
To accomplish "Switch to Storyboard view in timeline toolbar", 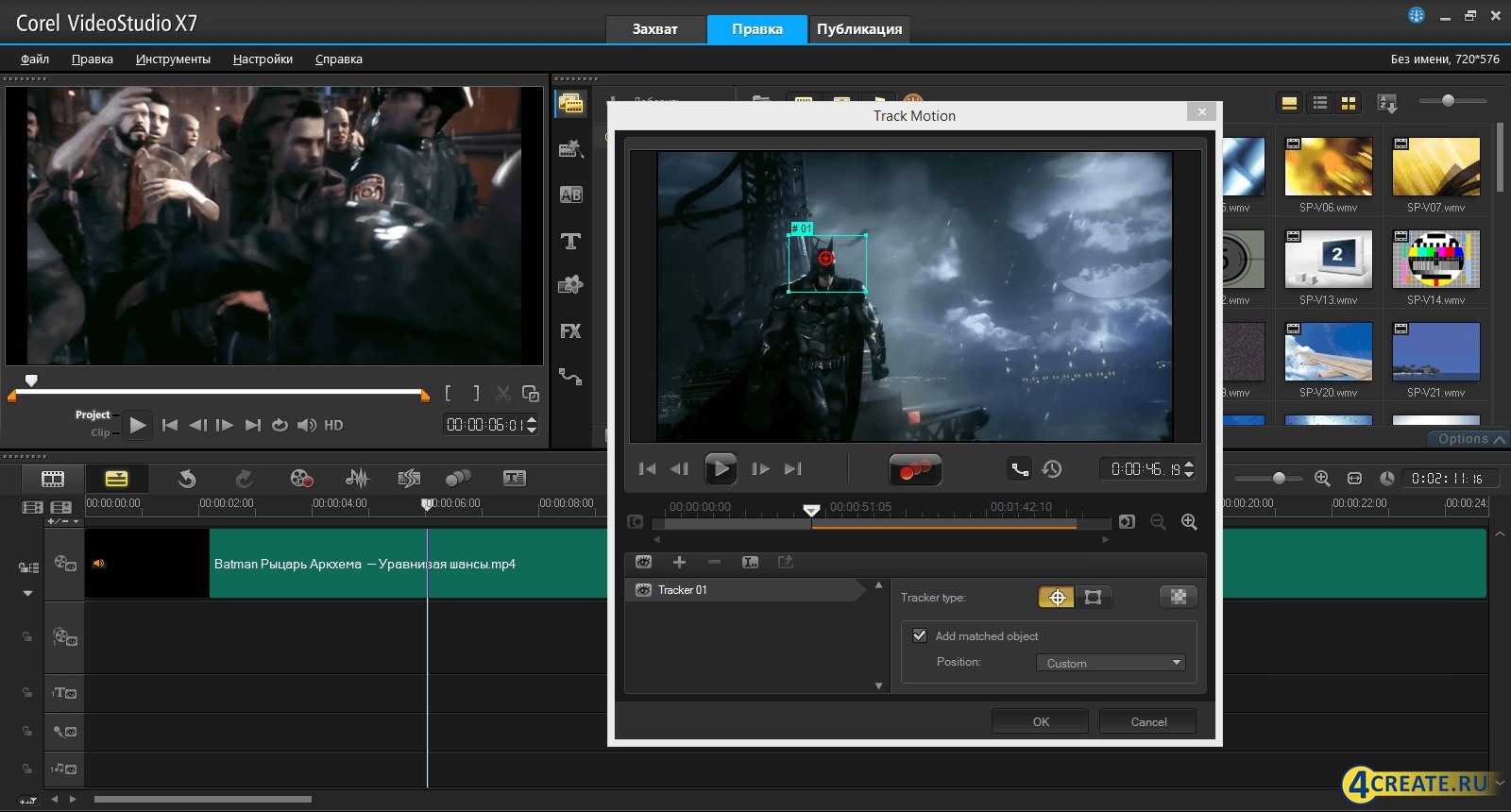I will (53, 479).
